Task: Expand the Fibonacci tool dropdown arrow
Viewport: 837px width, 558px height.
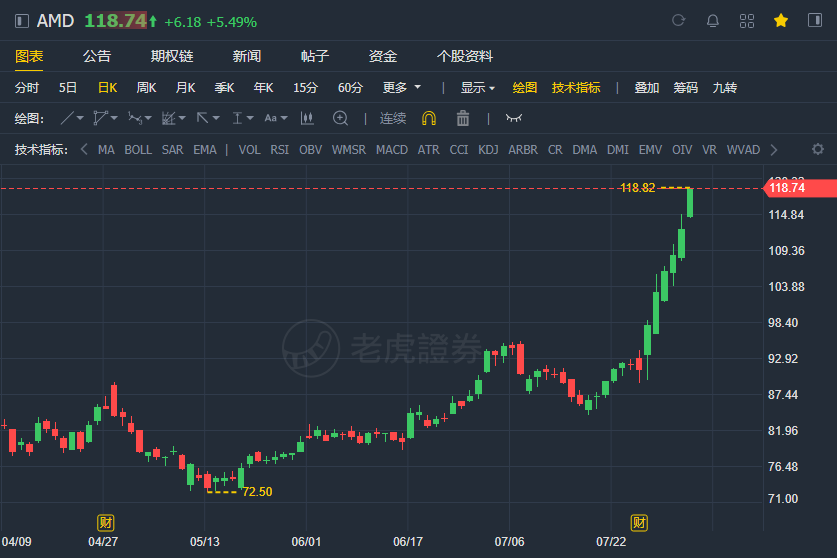Action: 182,118
